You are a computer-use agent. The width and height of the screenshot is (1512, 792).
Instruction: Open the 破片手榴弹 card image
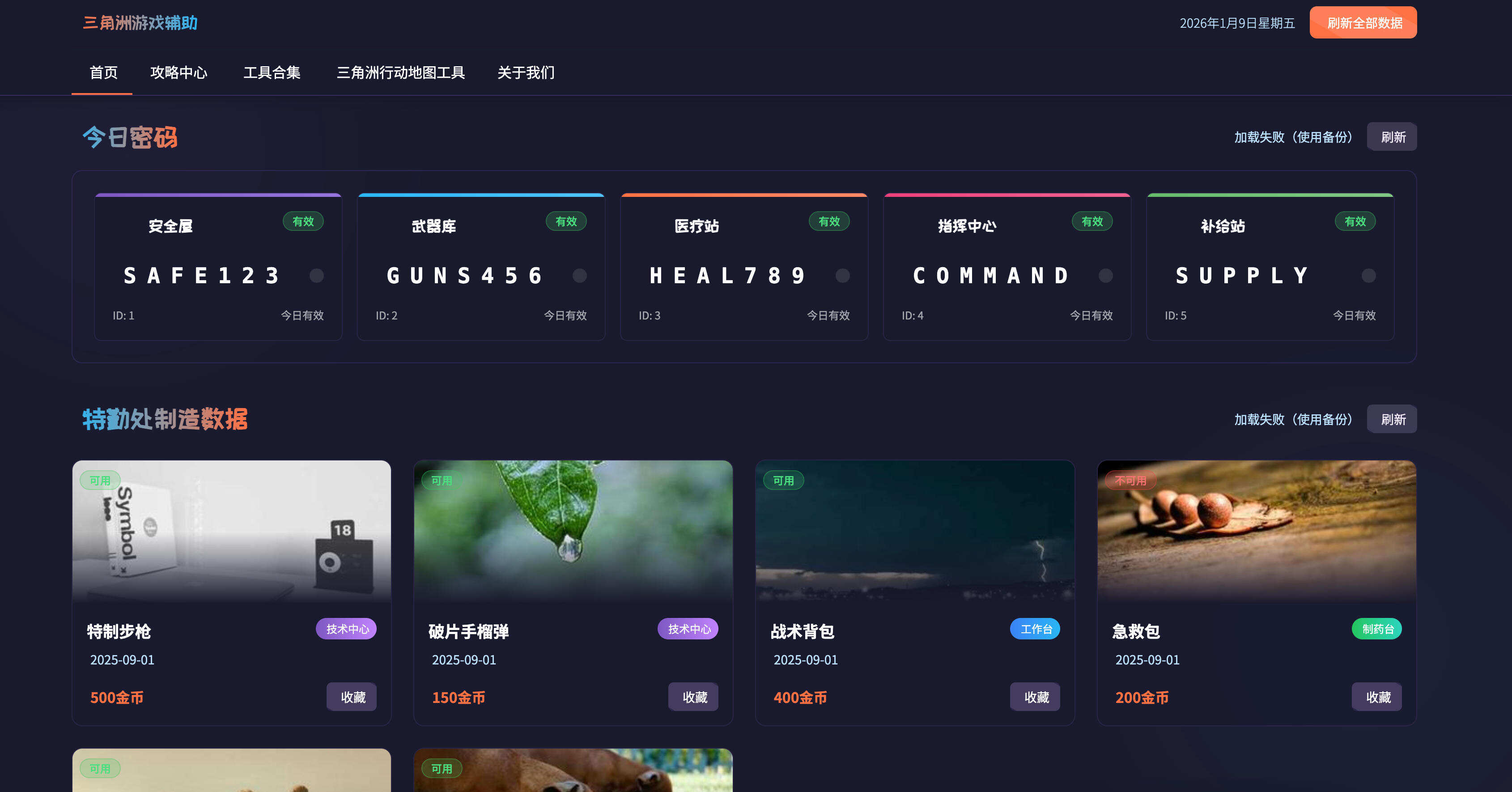coord(573,531)
